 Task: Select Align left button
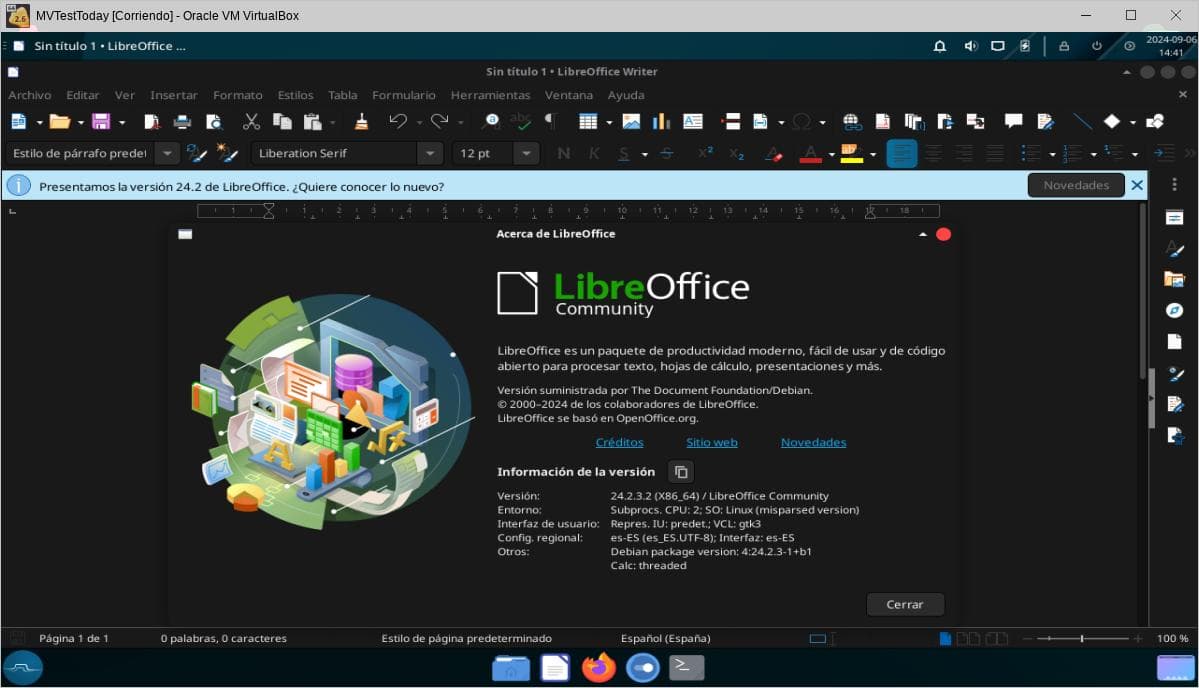click(902, 154)
